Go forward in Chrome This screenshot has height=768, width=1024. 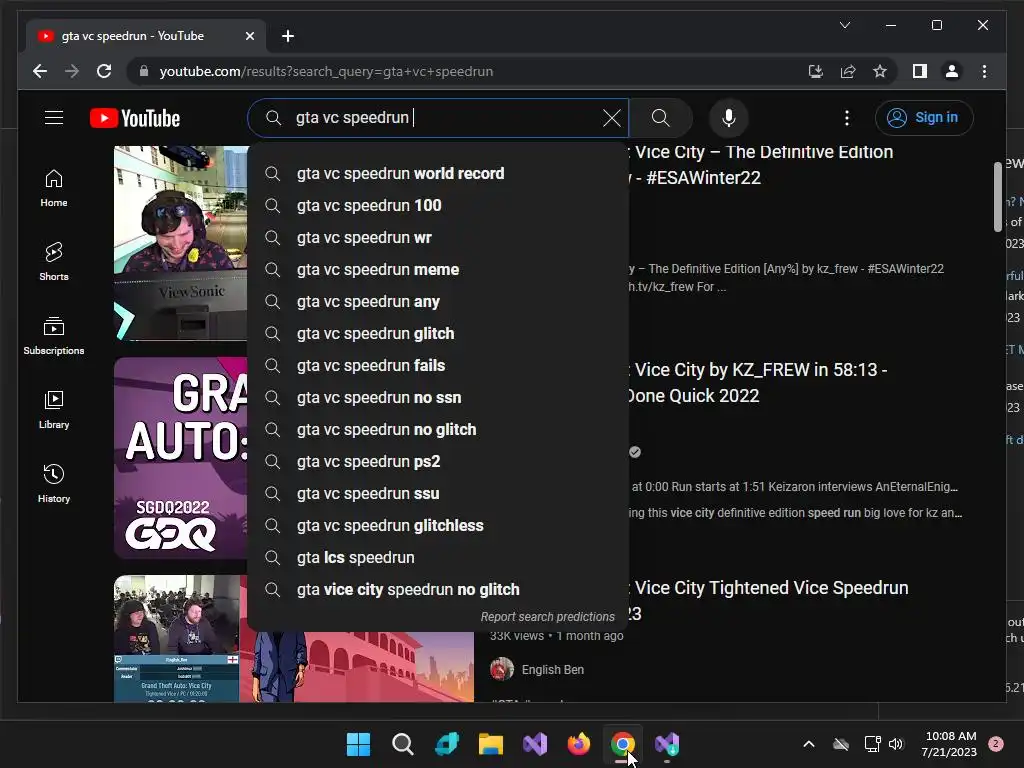click(72, 71)
